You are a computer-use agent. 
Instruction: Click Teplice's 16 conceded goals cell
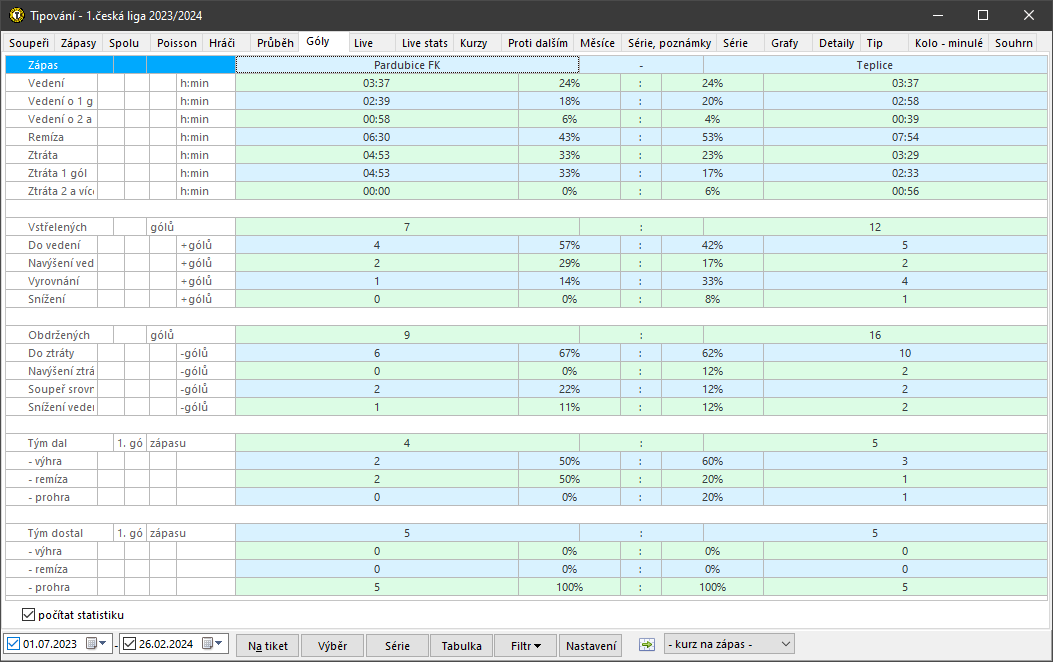coord(874,335)
